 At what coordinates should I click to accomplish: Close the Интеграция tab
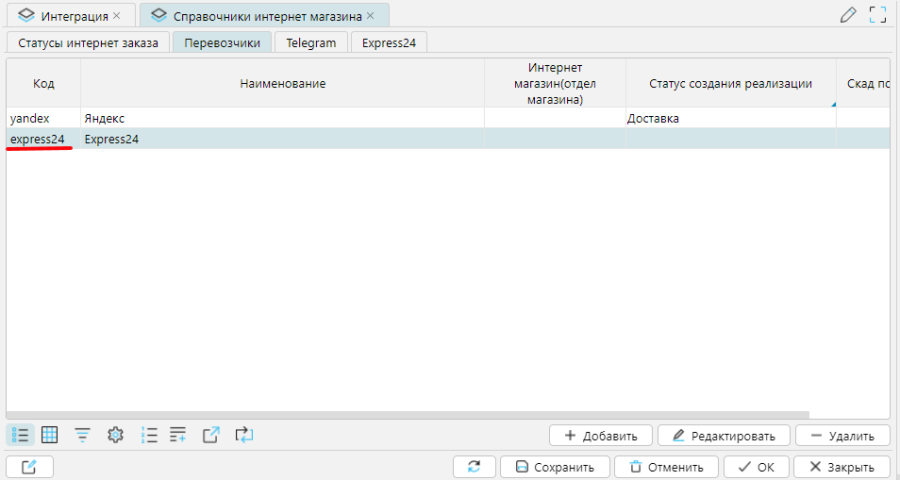117,16
